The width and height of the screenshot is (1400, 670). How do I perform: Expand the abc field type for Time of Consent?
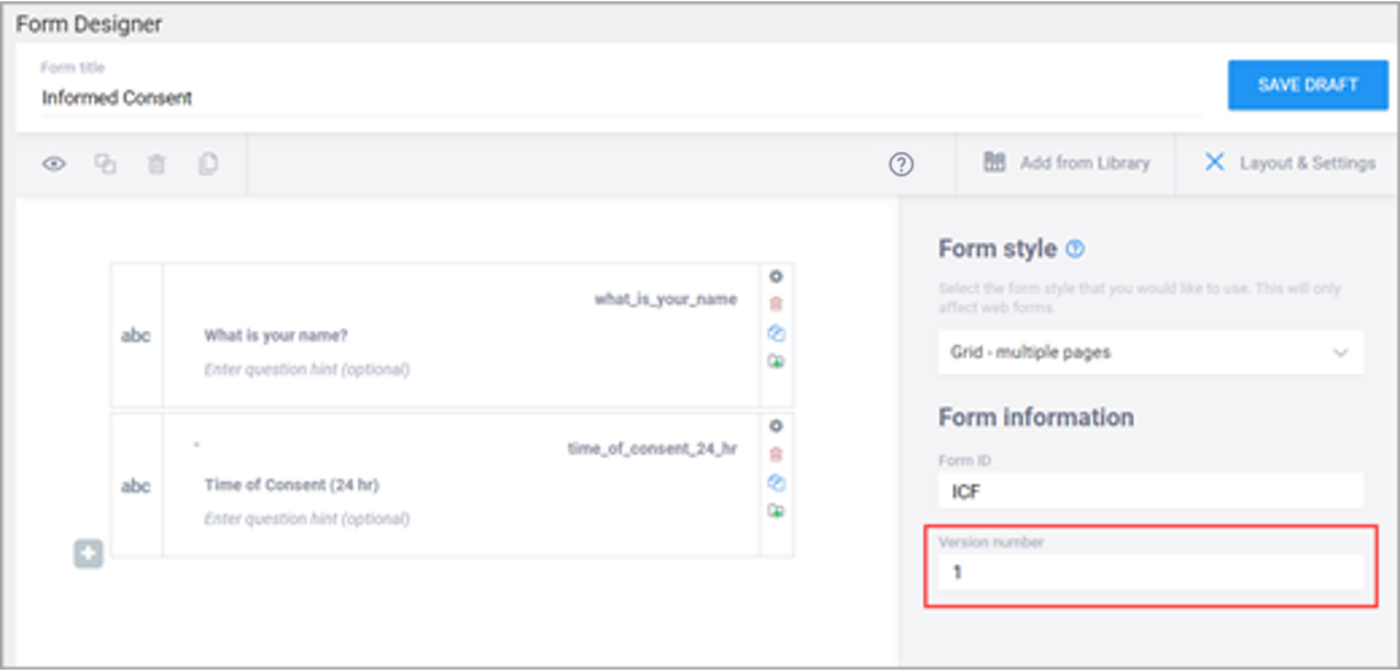click(x=135, y=484)
